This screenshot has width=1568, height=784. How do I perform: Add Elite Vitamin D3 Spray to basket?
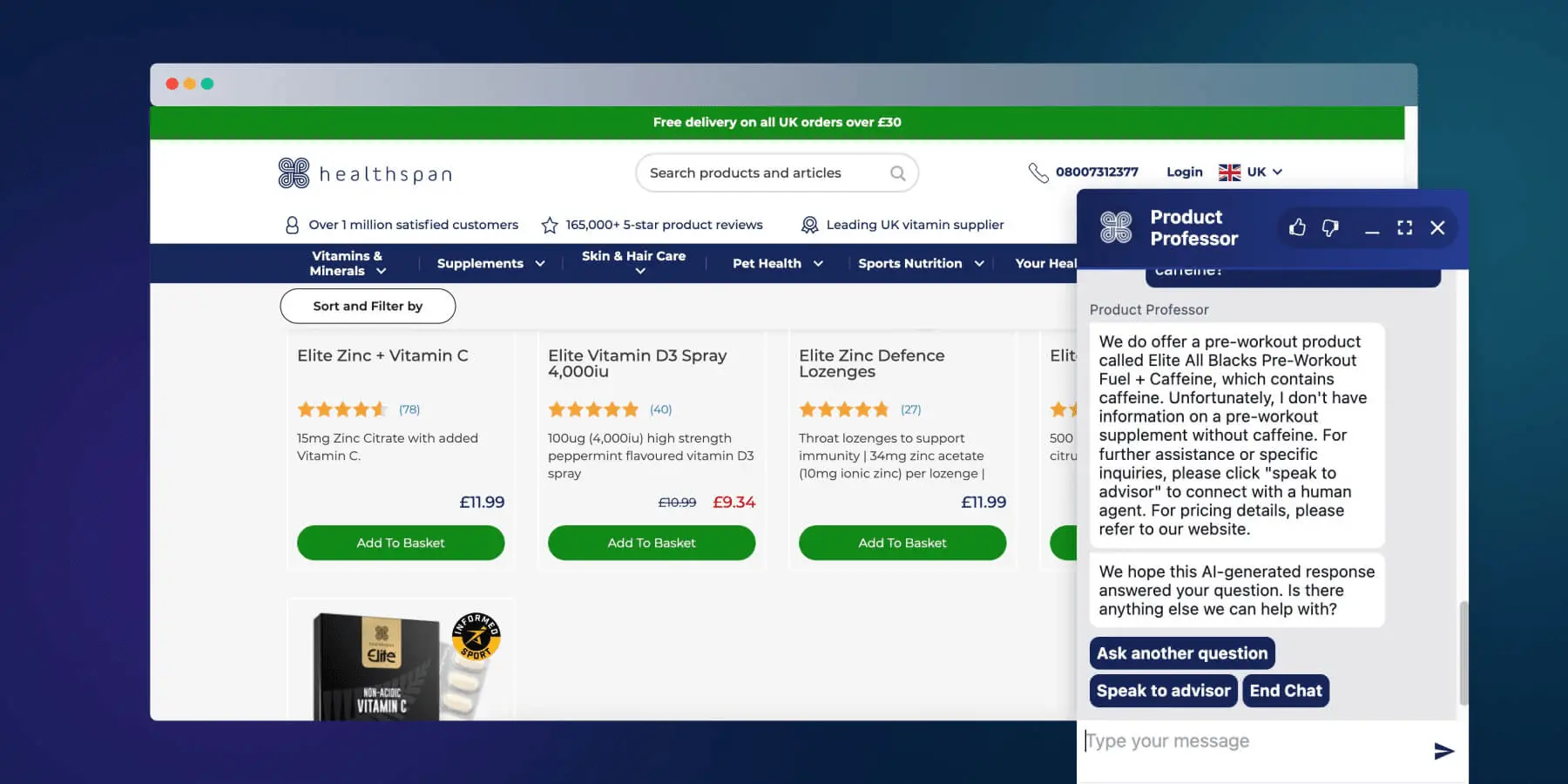652,543
